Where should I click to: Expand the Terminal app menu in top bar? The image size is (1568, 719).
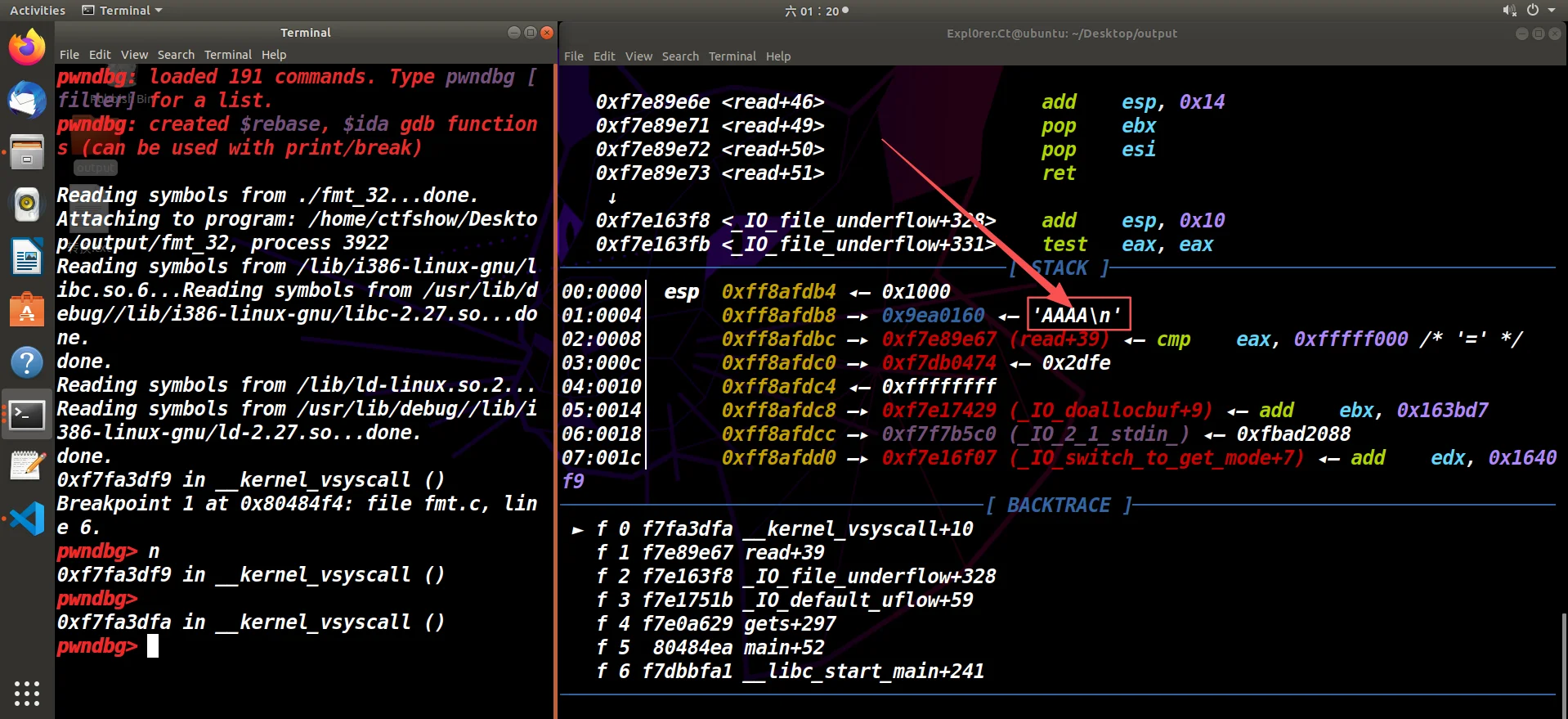123,11
